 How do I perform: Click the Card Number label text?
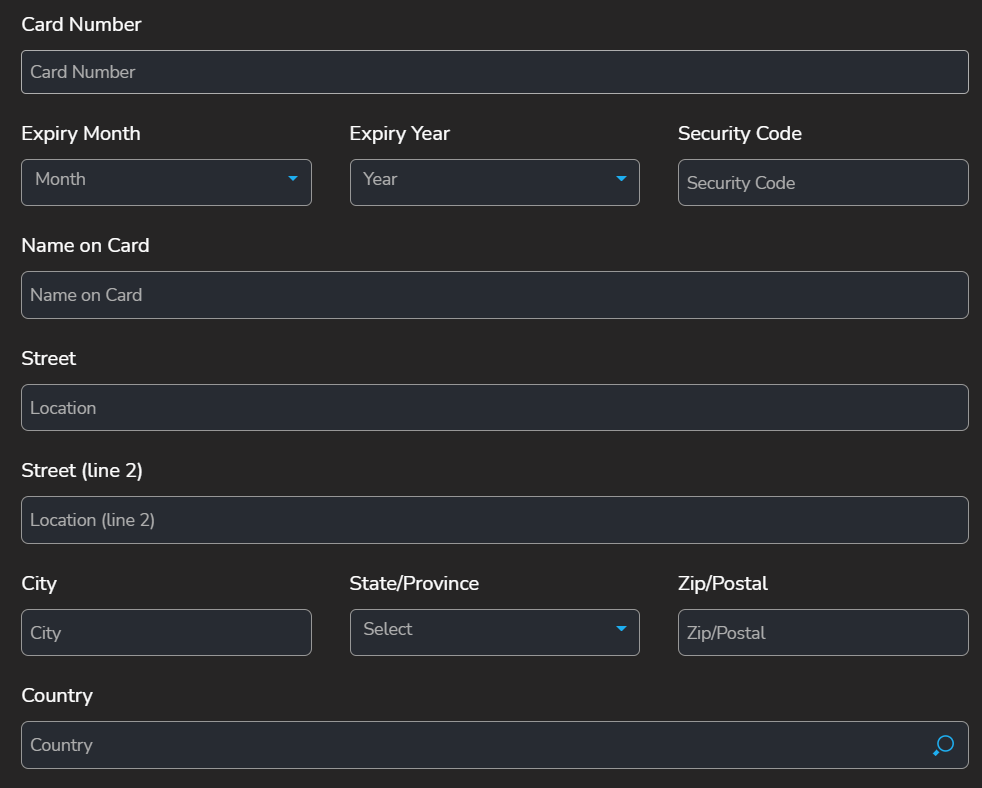81,25
